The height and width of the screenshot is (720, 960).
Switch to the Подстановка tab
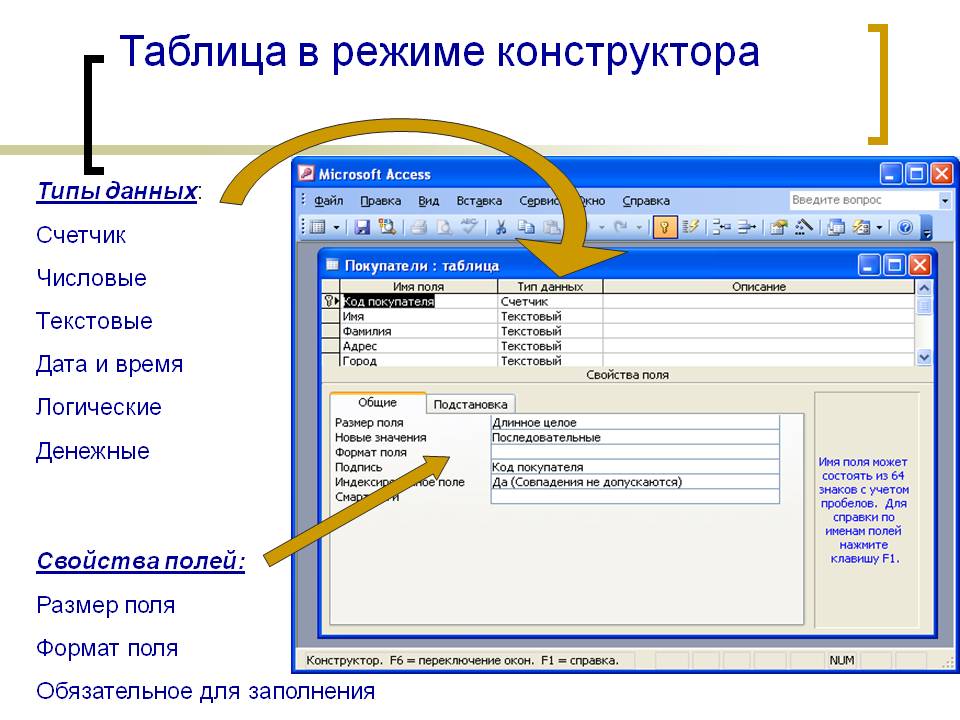click(x=471, y=404)
